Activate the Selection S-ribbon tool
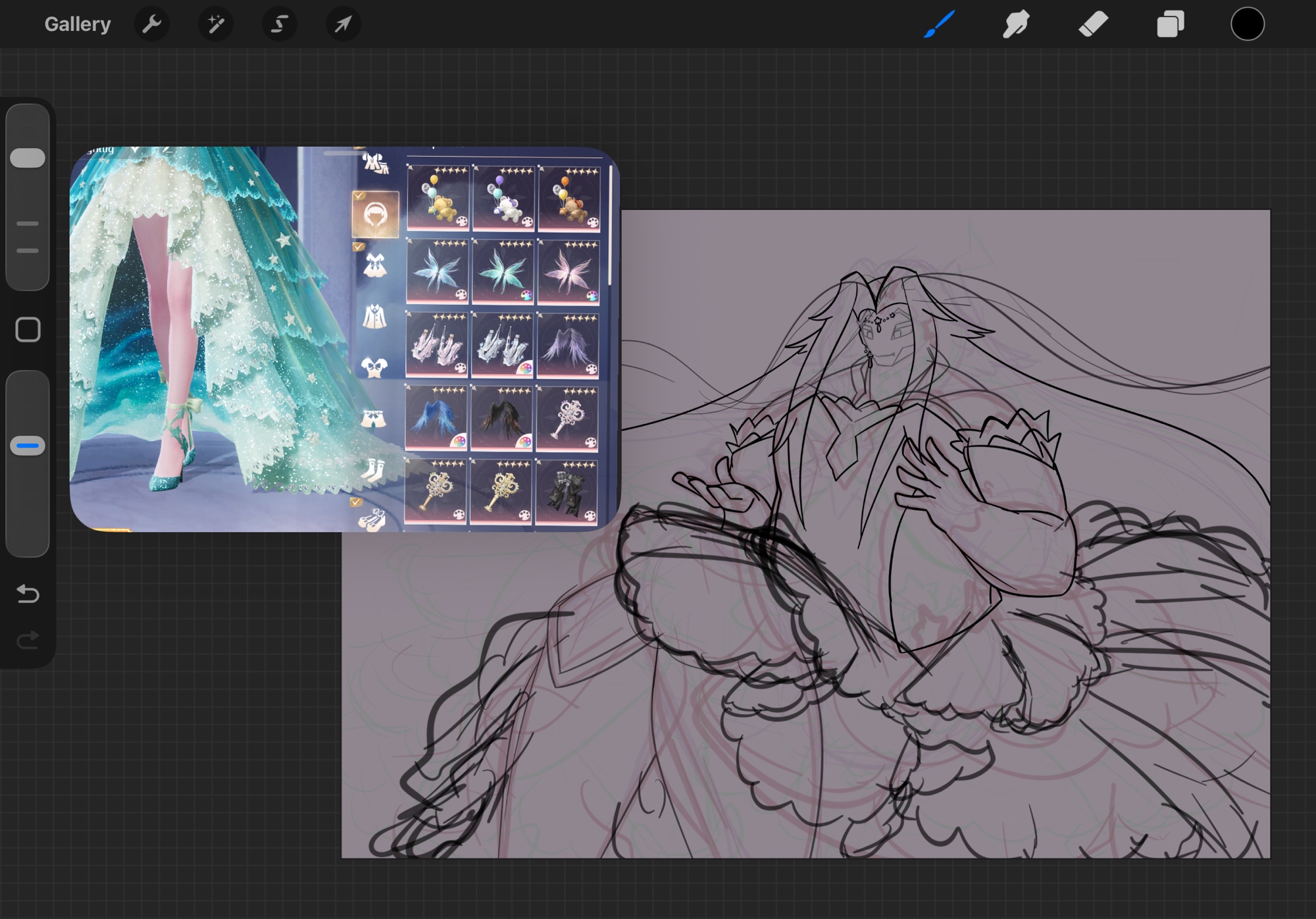This screenshot has width=1316, height=919. [x=280, y=24]
